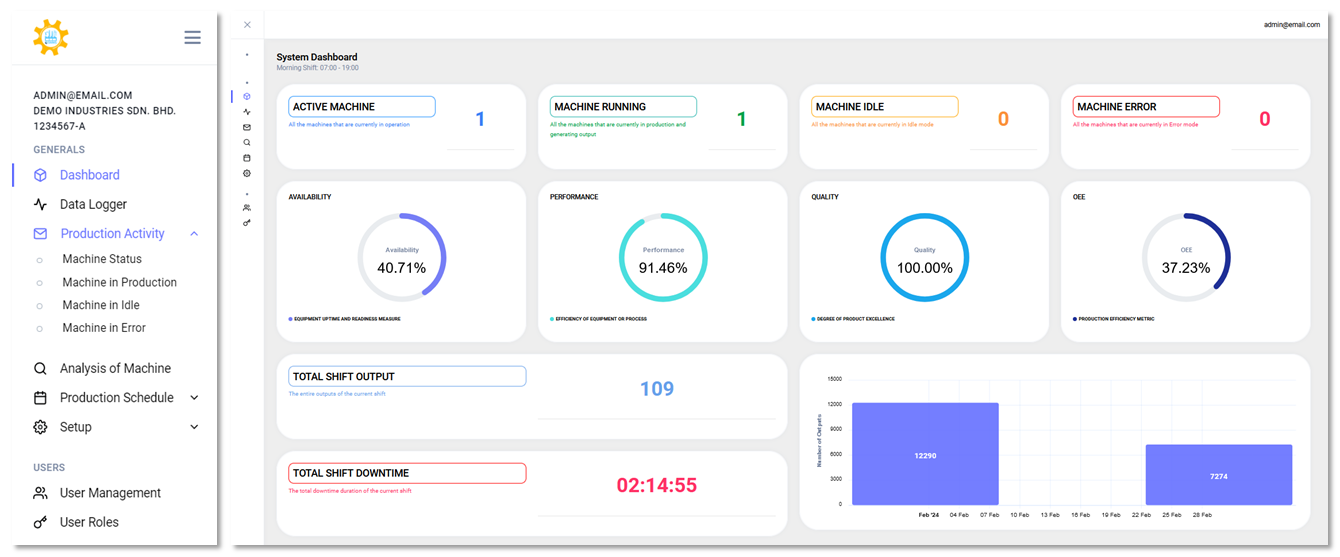1340x557 pixels.
Task: Click admin@email.com in the top right
Action: [x=1291, y=25]
